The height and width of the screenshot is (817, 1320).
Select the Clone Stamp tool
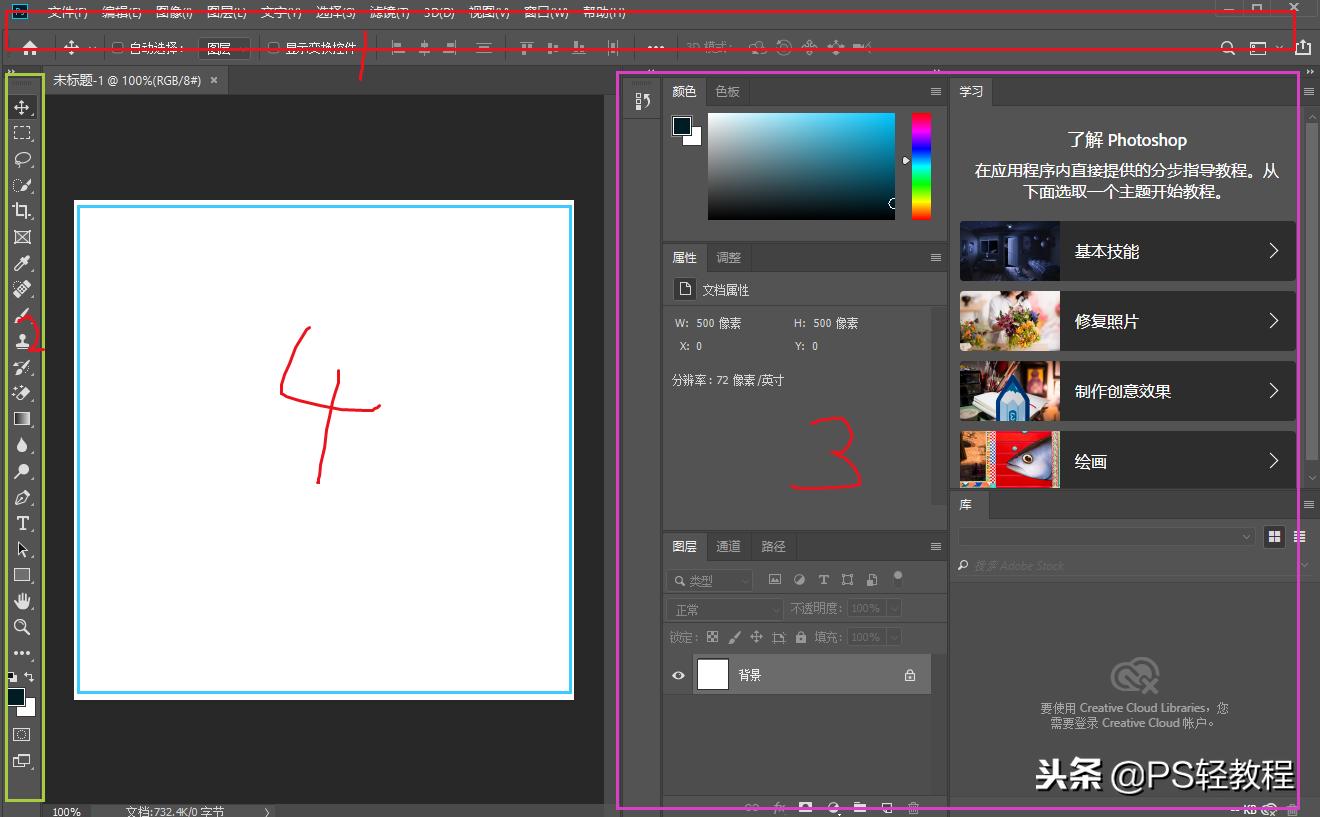(x=22, y=341)
